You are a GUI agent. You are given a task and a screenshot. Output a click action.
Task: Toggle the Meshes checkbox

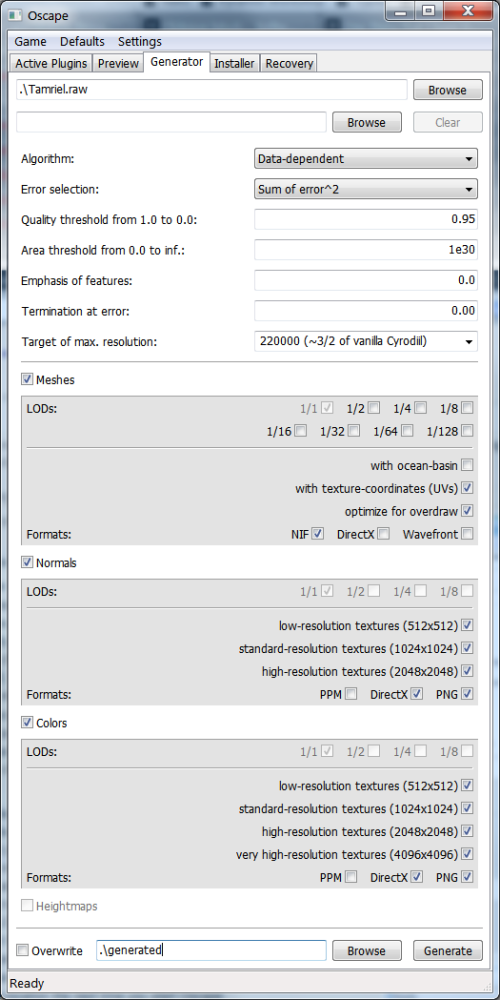click(x=27, y=379)
